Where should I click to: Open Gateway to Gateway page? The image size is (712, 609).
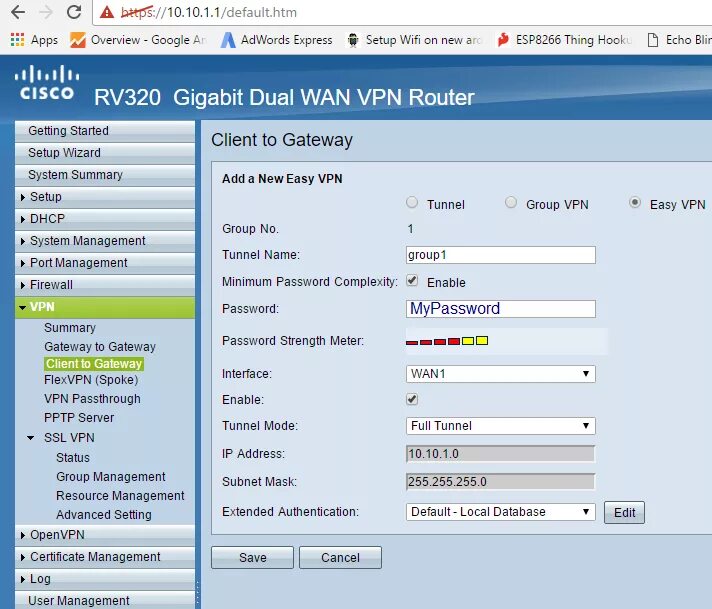coord(100,347)
